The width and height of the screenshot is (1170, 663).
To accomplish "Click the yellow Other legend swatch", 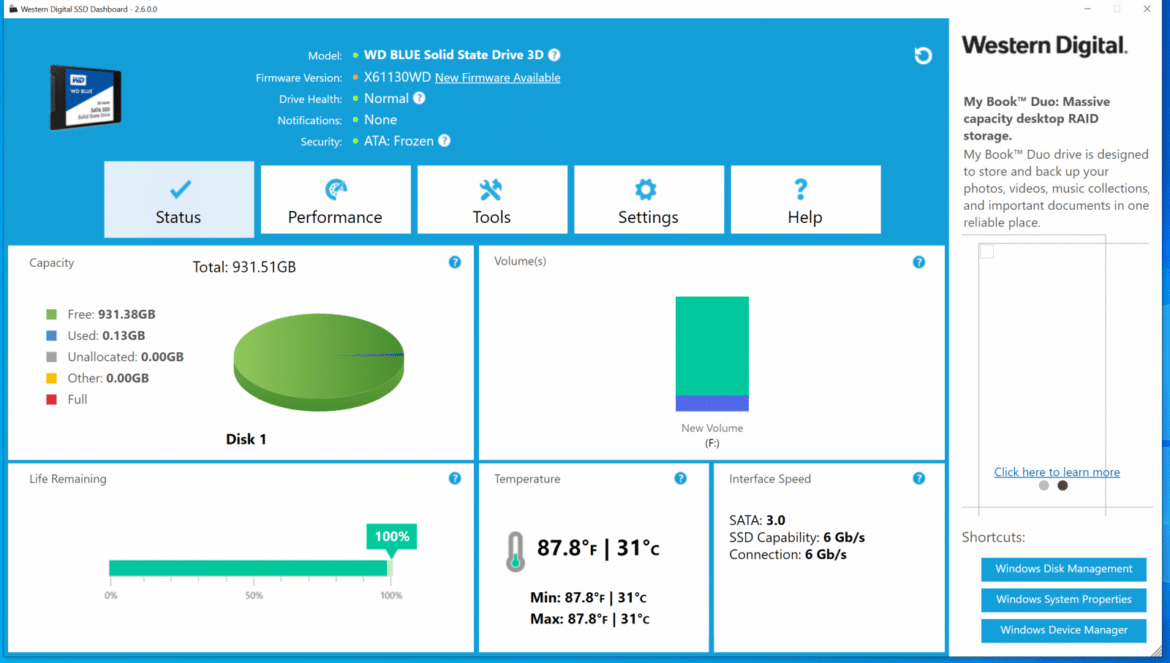I will 51,378.
